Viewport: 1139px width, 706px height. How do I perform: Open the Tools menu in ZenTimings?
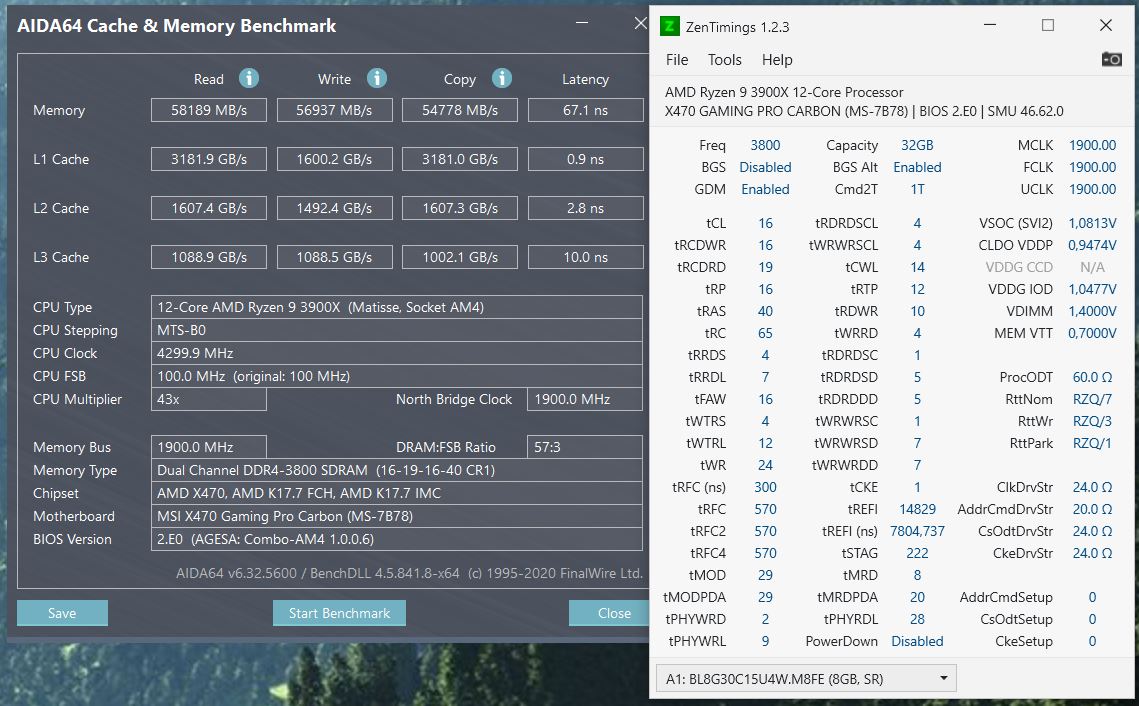click(724, 60)
